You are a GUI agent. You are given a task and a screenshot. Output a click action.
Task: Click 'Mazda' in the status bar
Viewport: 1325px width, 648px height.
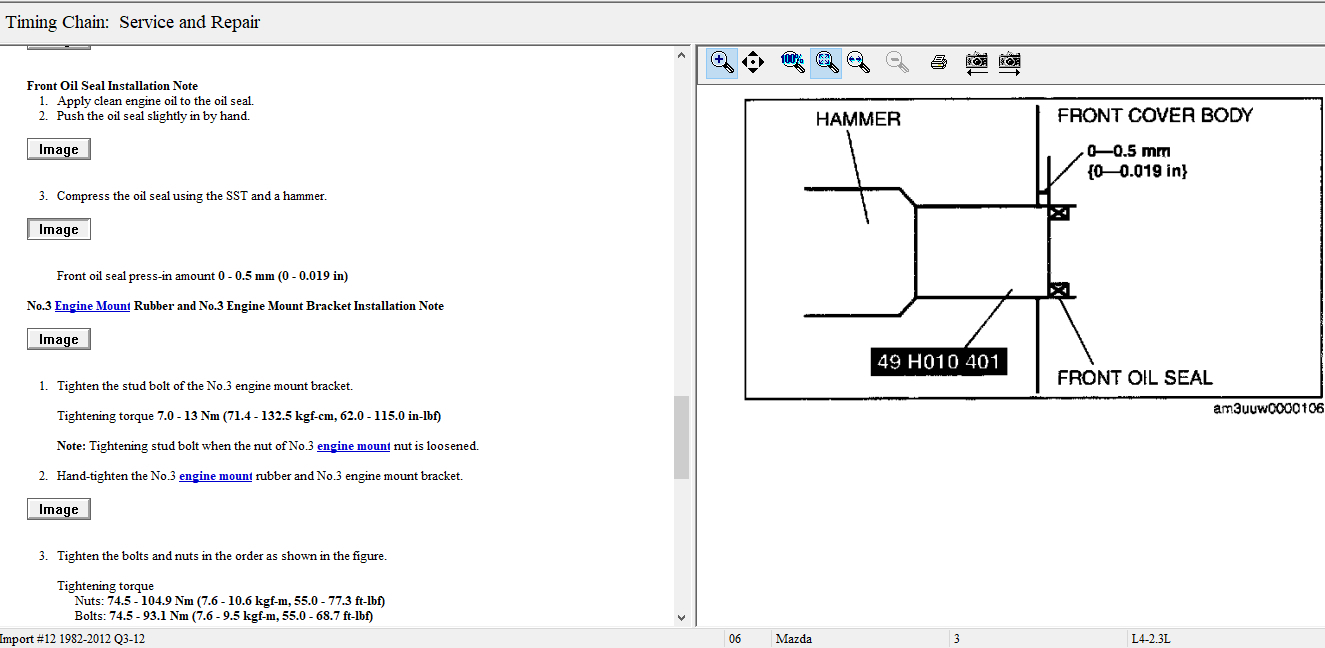click(794, 639)
